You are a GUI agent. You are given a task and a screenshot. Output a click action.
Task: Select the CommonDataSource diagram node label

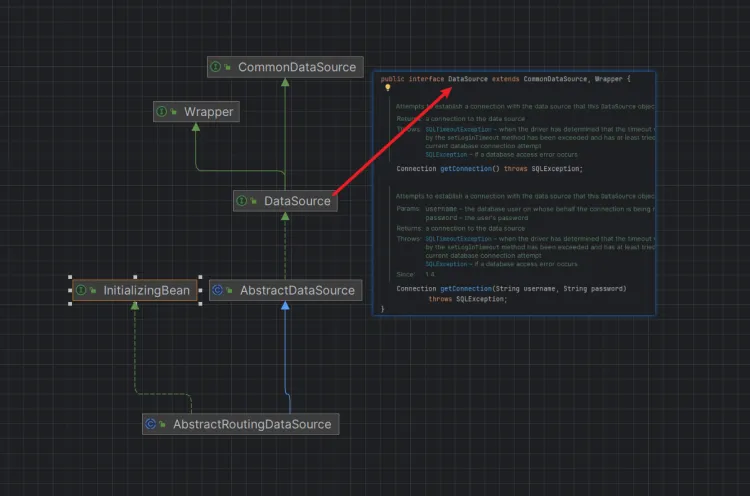[296, 67]
